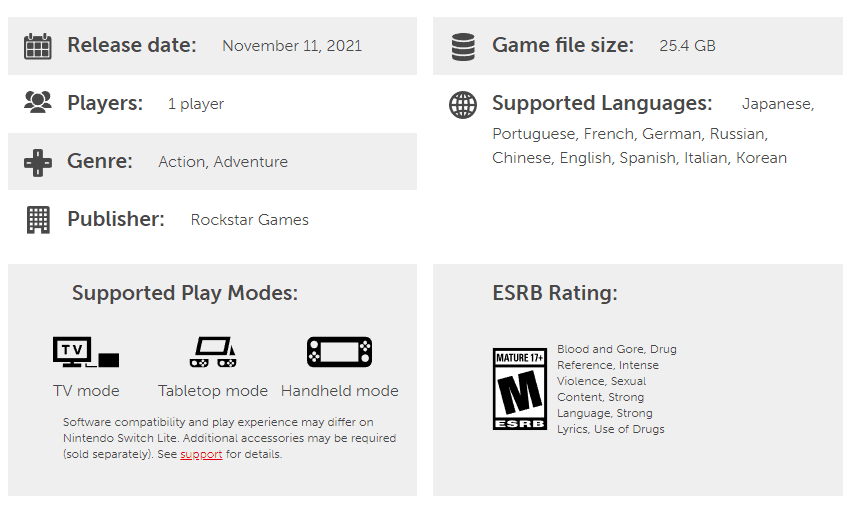
Task: Click the calendar icon beside Release date
Action: click(37, 46)
